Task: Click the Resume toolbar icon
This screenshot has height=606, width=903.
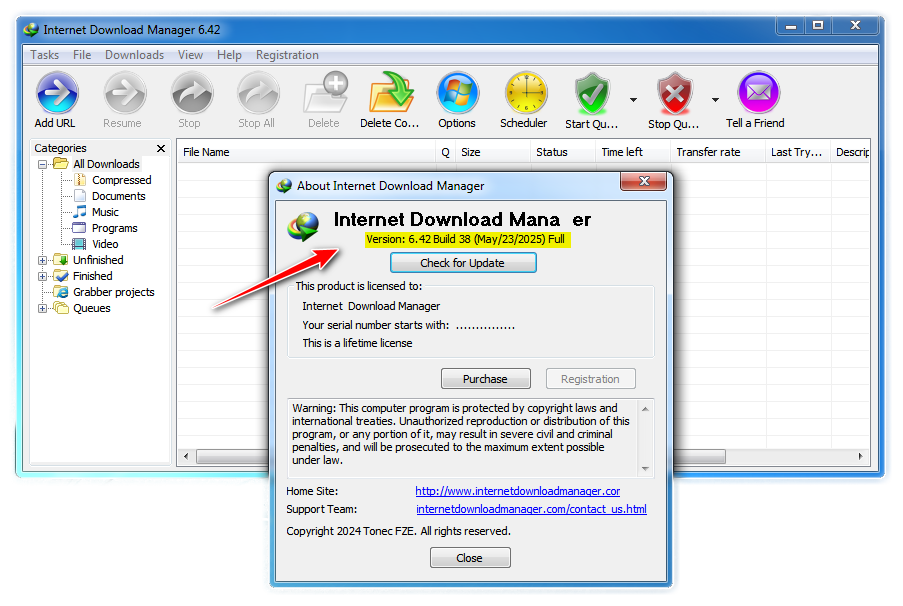Action: [x=124, y=93]
